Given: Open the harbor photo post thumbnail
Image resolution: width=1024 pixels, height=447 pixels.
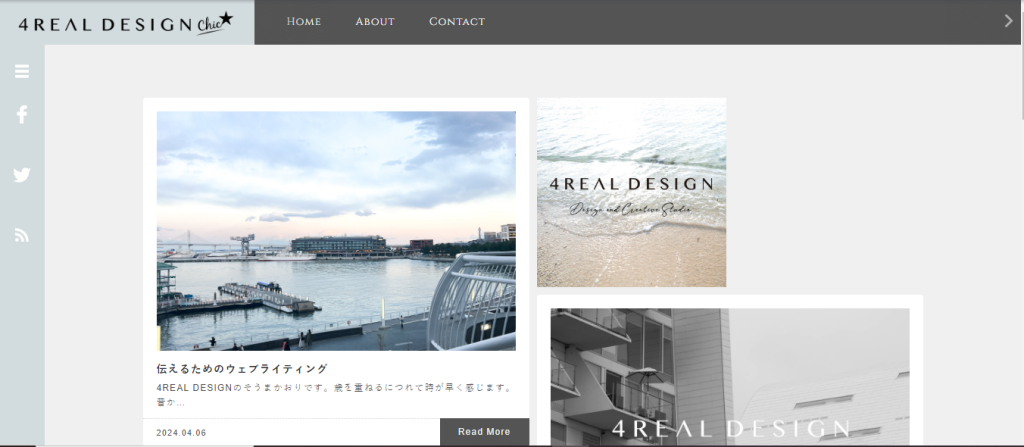Looking at the screenshot, I should tap(336, 230).
